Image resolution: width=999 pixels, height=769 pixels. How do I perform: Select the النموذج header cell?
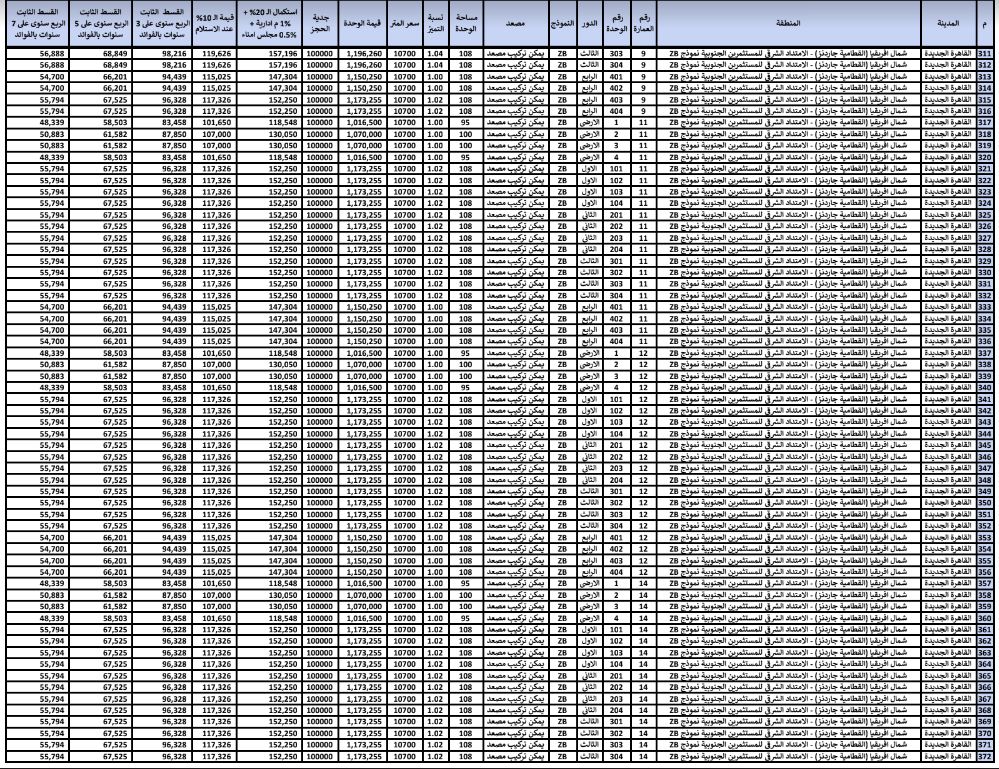[561, 22]
